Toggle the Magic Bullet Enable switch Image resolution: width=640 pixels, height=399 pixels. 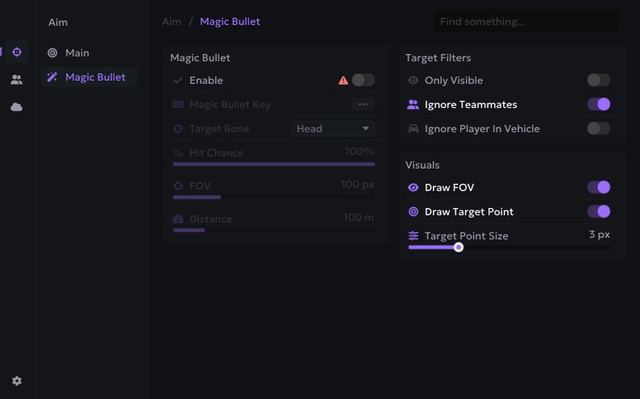363,80
